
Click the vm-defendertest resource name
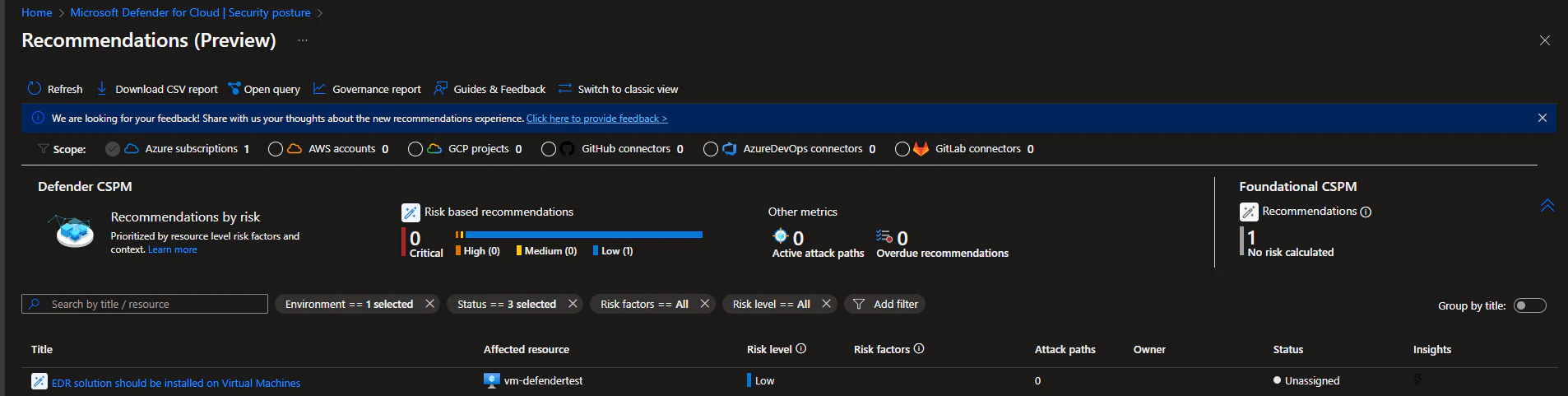click(x=543, y=380)
